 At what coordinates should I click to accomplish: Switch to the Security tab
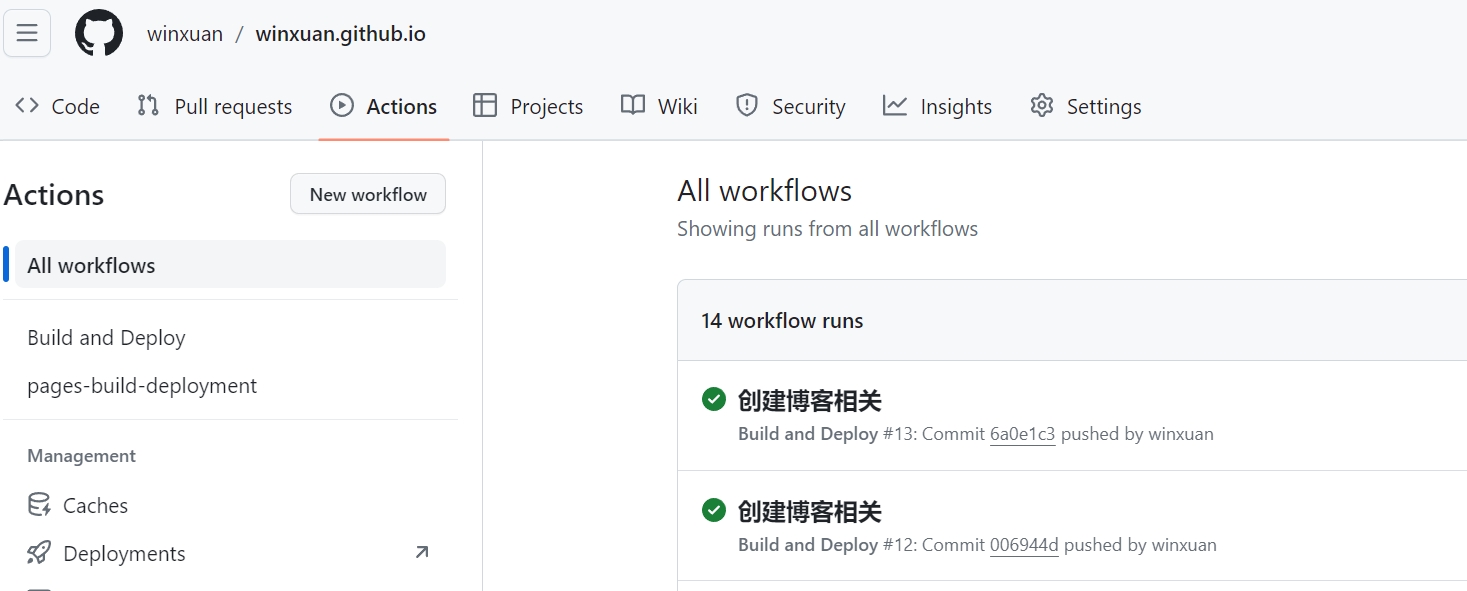point(790,106)
